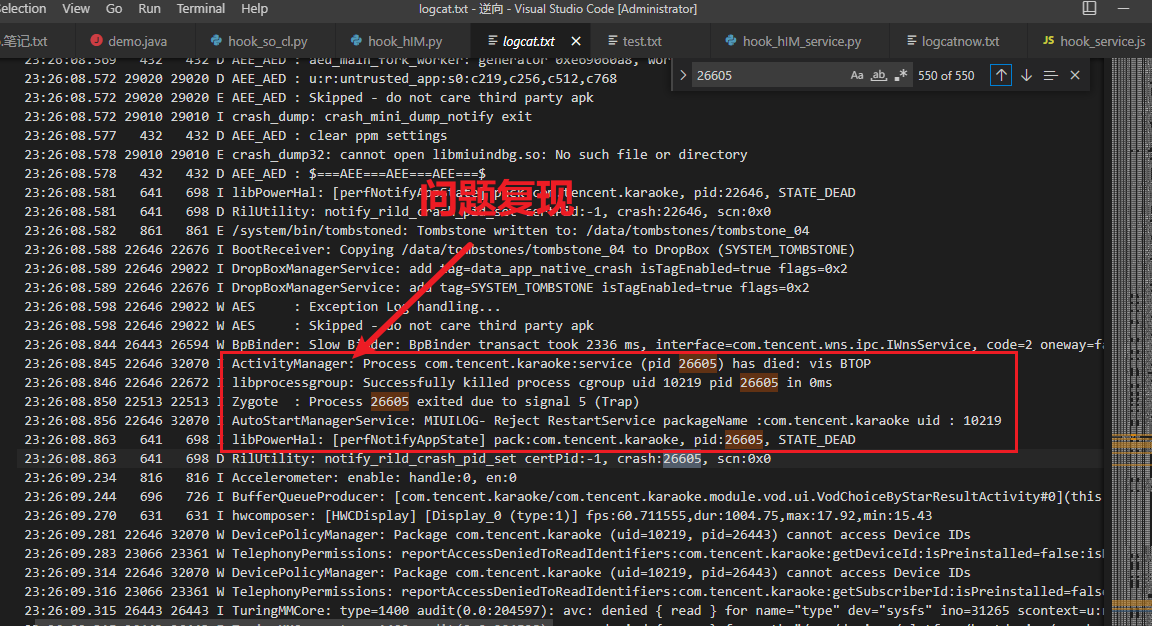Click the 'u:r:untrusted_app:s0:c219,c256,c512,c768' log line
Image resolution: width=1152 pixels, height=626 pixels.
(x=320, y=79)
